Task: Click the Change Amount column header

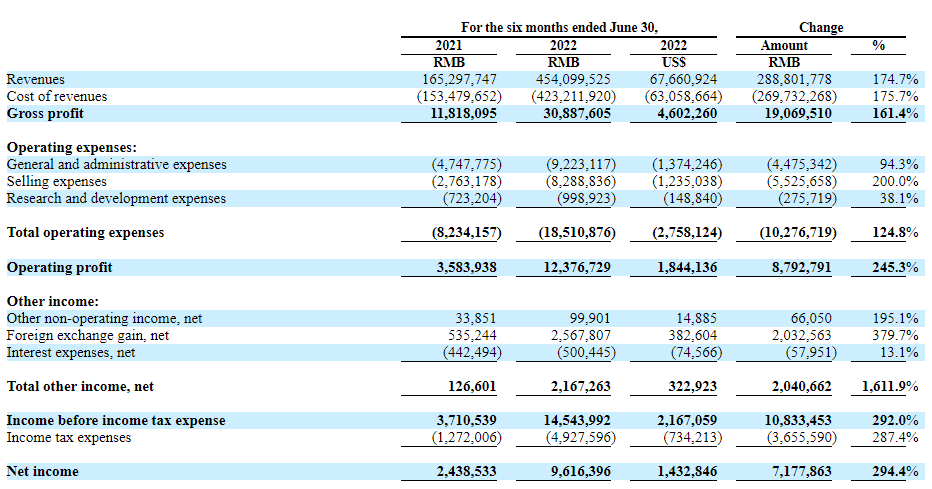Action: coord(783,45)
